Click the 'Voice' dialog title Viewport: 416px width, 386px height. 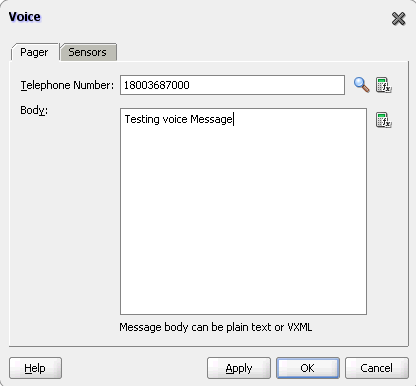point(25,17)
